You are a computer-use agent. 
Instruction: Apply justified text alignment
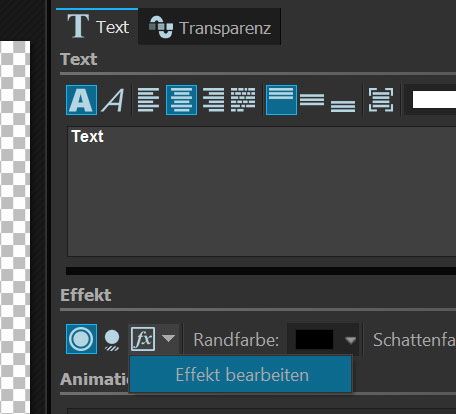(x=243, y=100)
